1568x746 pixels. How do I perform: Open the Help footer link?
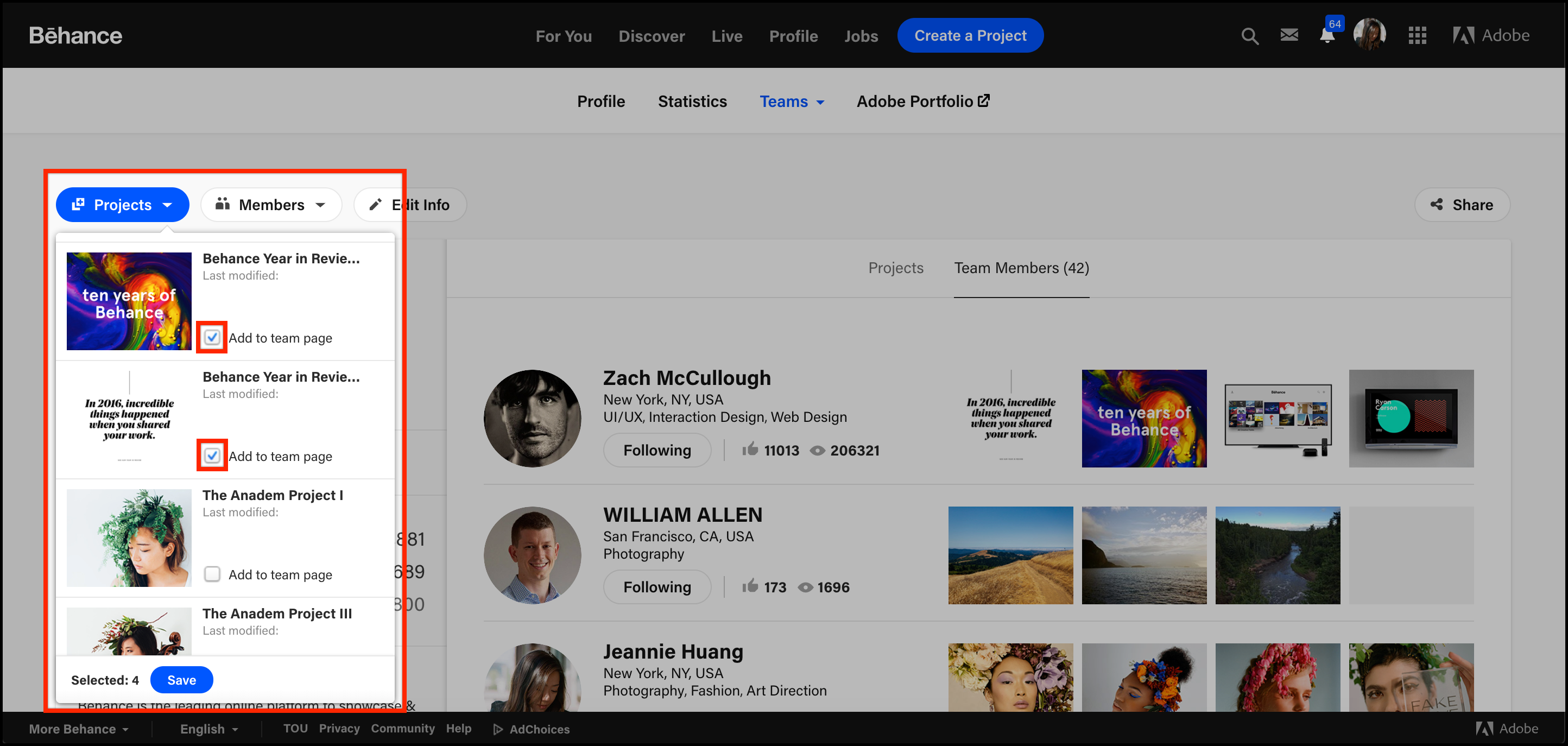coord(458,728)
